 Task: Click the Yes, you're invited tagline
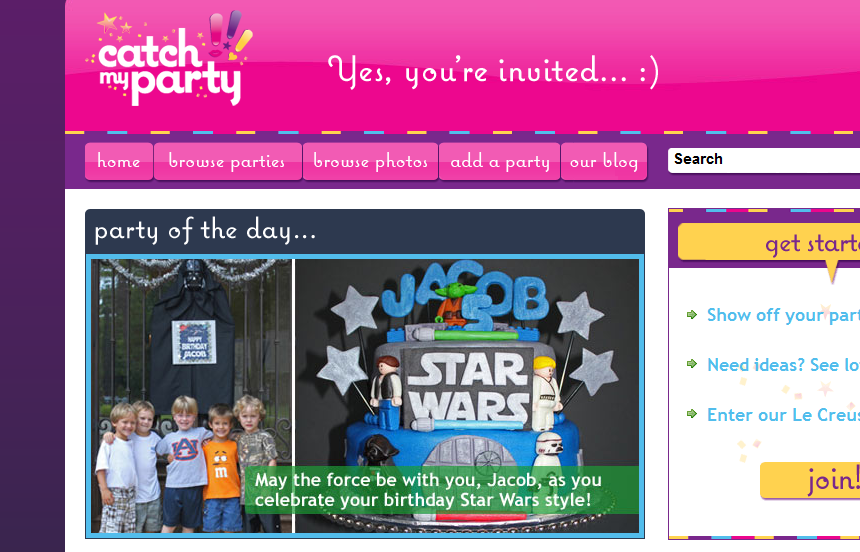[494, 72]
